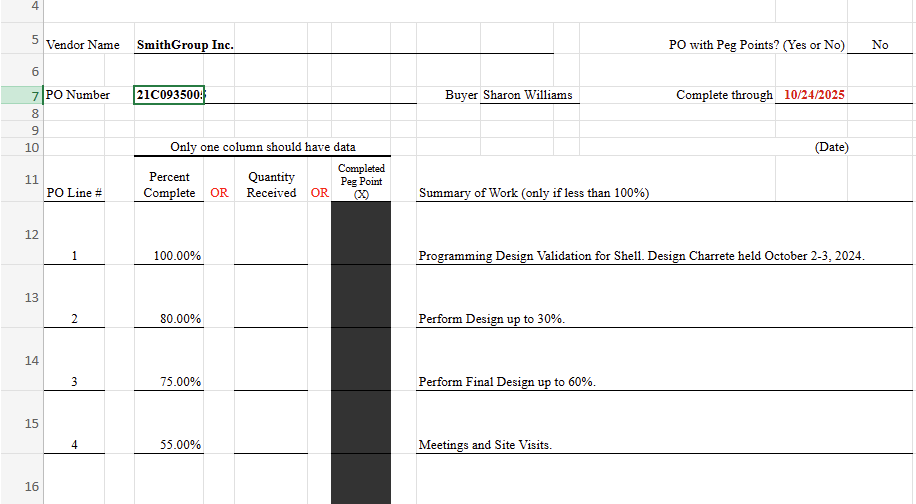Viewport: 916px width, 504px height.
Task: Select the Sharon Williams buyer cell
Action: 528,95
